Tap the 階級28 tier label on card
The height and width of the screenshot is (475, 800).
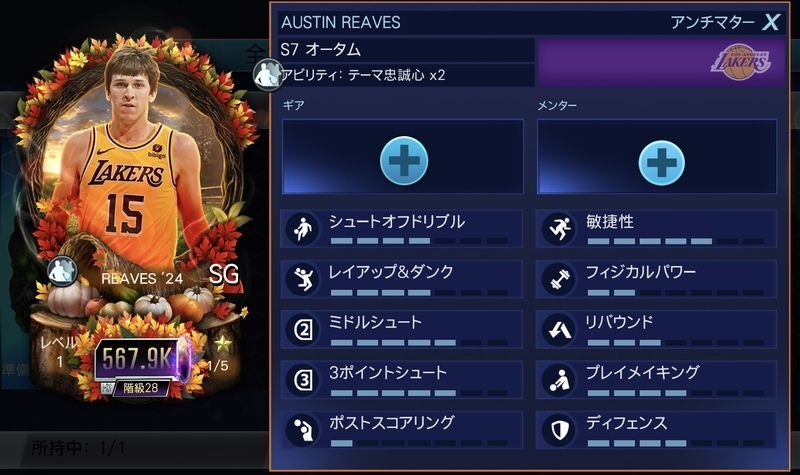(x=141, y=388)
